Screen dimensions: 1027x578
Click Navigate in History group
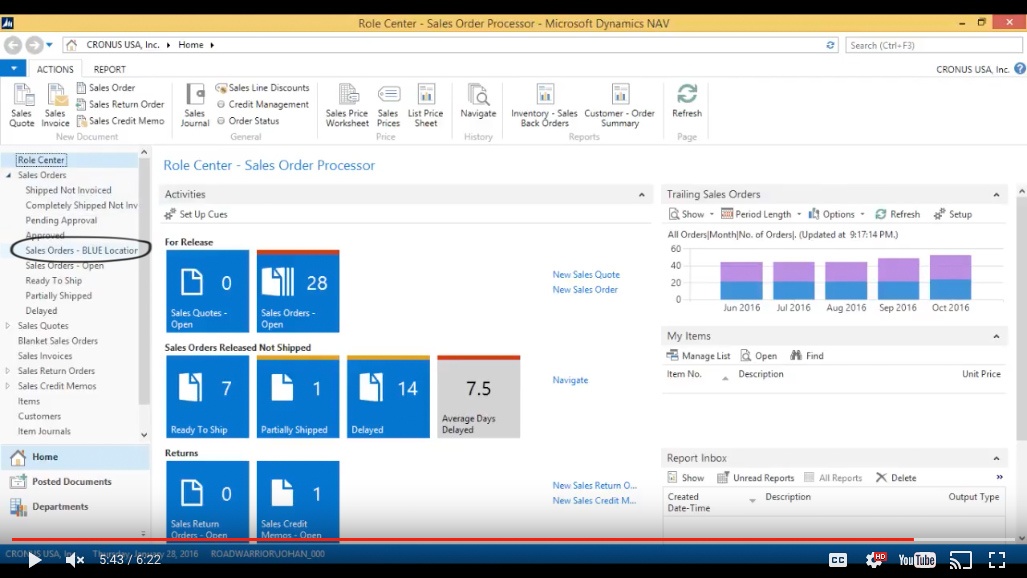pyautogui.click(x=478, y=102)
